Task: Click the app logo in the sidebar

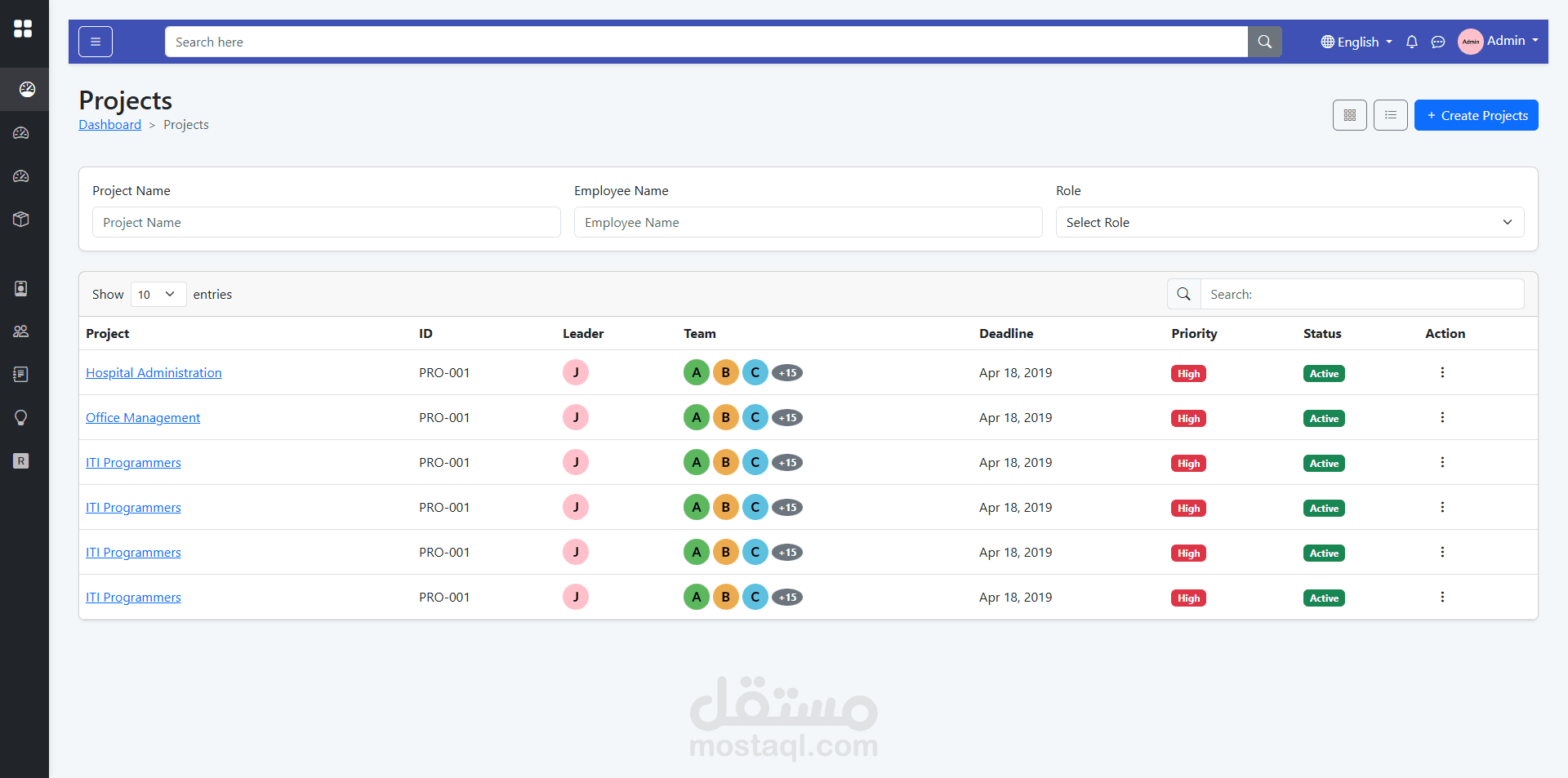Action: point(23,29)
